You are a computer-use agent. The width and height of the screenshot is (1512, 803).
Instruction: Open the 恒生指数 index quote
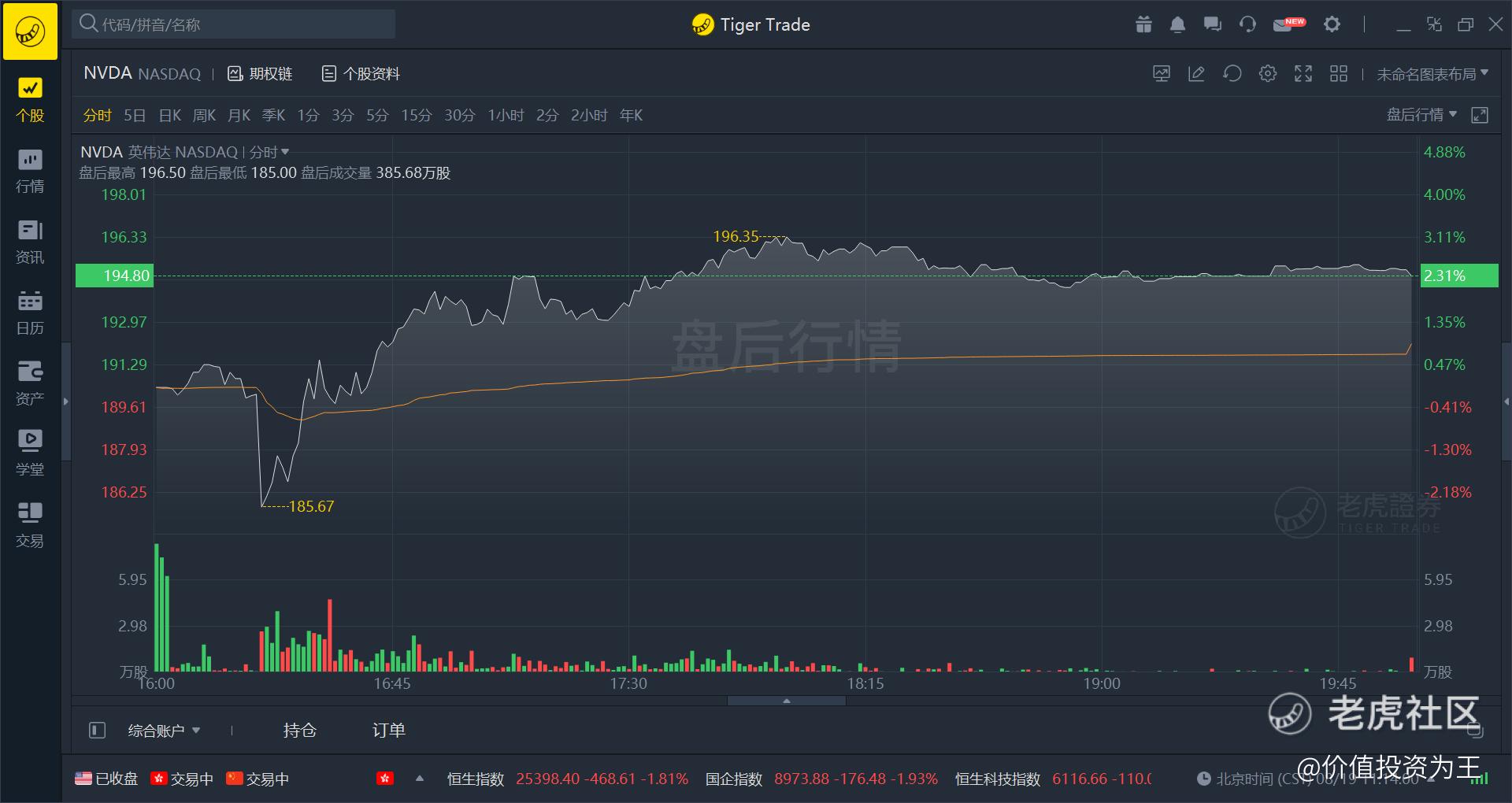pos(568,779)
